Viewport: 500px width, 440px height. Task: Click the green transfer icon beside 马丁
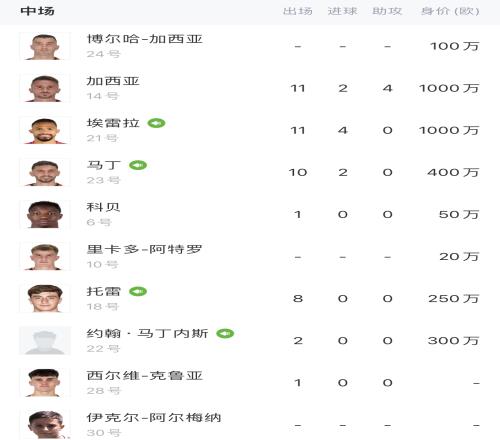click(138, 165)
